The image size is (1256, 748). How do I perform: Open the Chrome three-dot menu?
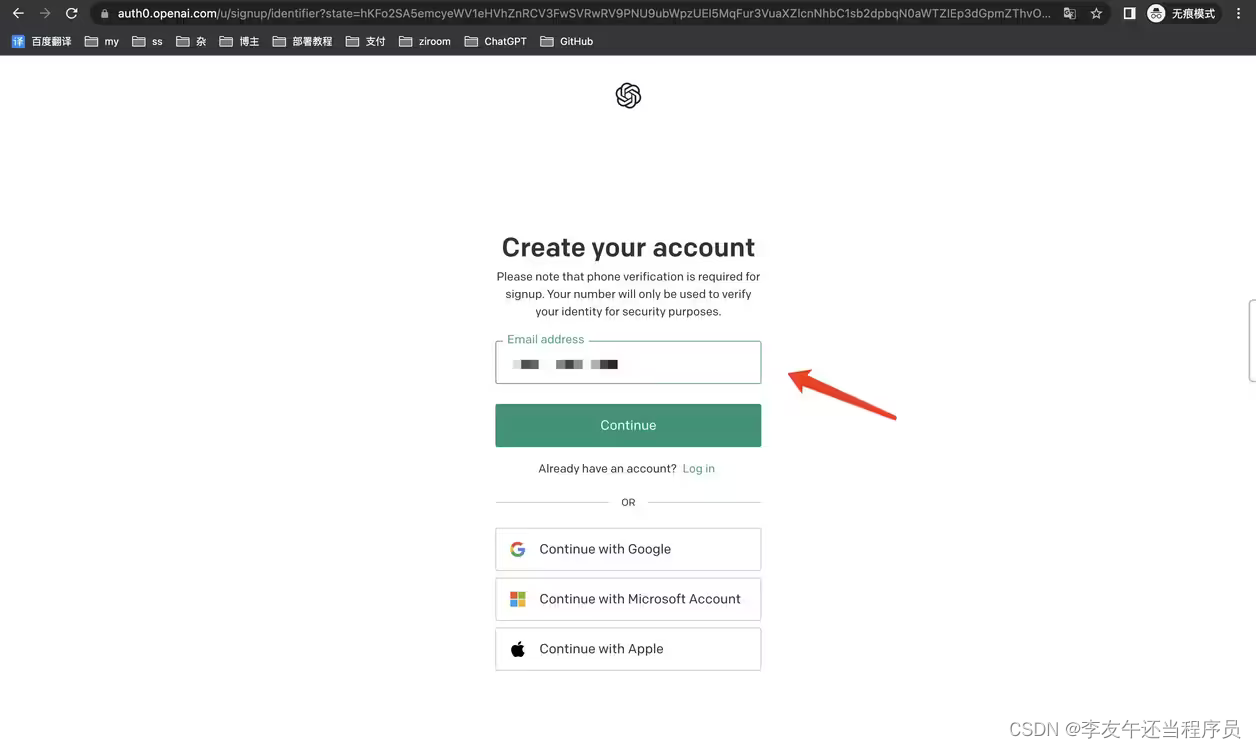pyautogui.click(x=1239, y=14)
